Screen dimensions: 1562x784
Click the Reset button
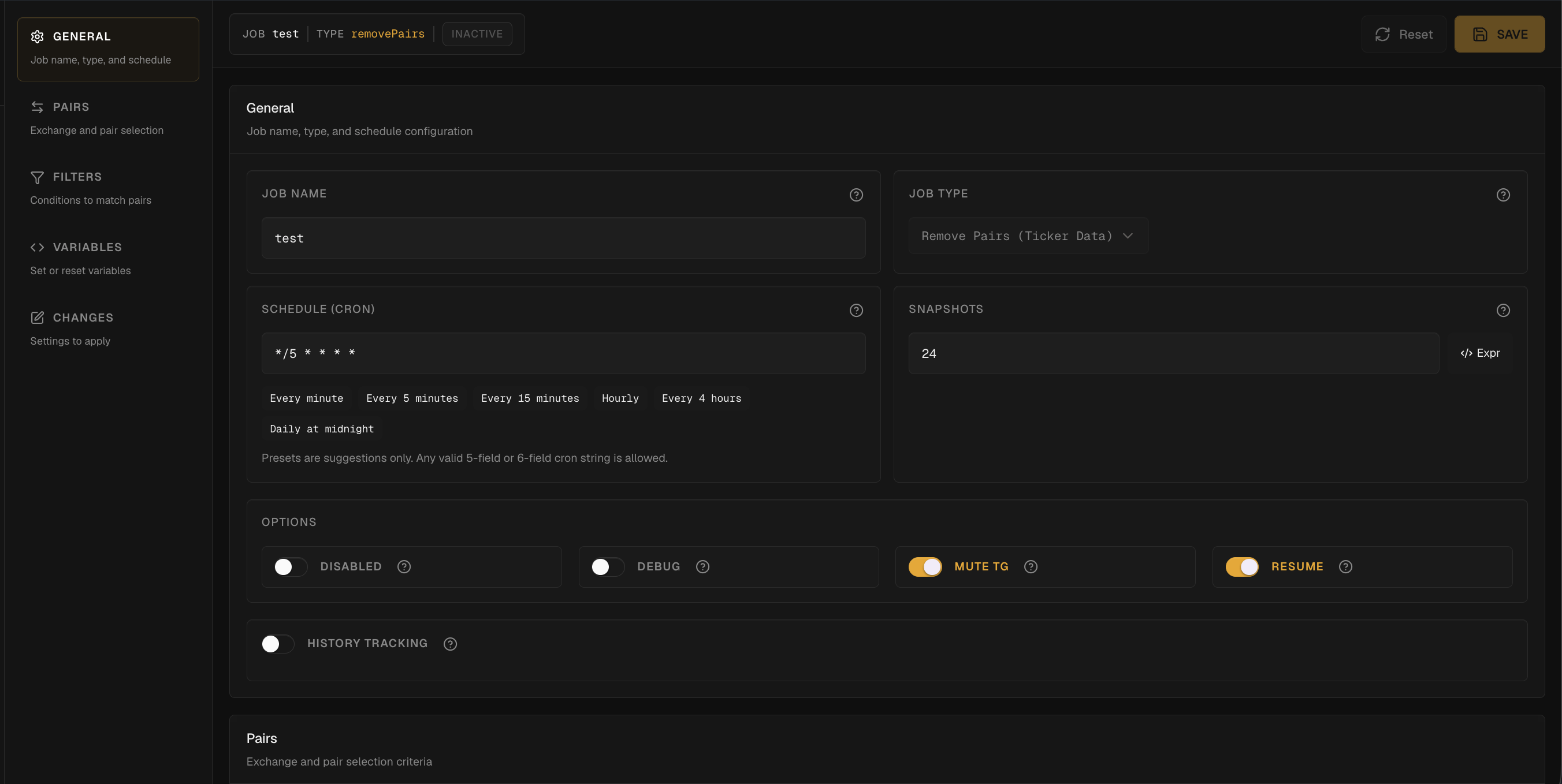(1404, 35)
